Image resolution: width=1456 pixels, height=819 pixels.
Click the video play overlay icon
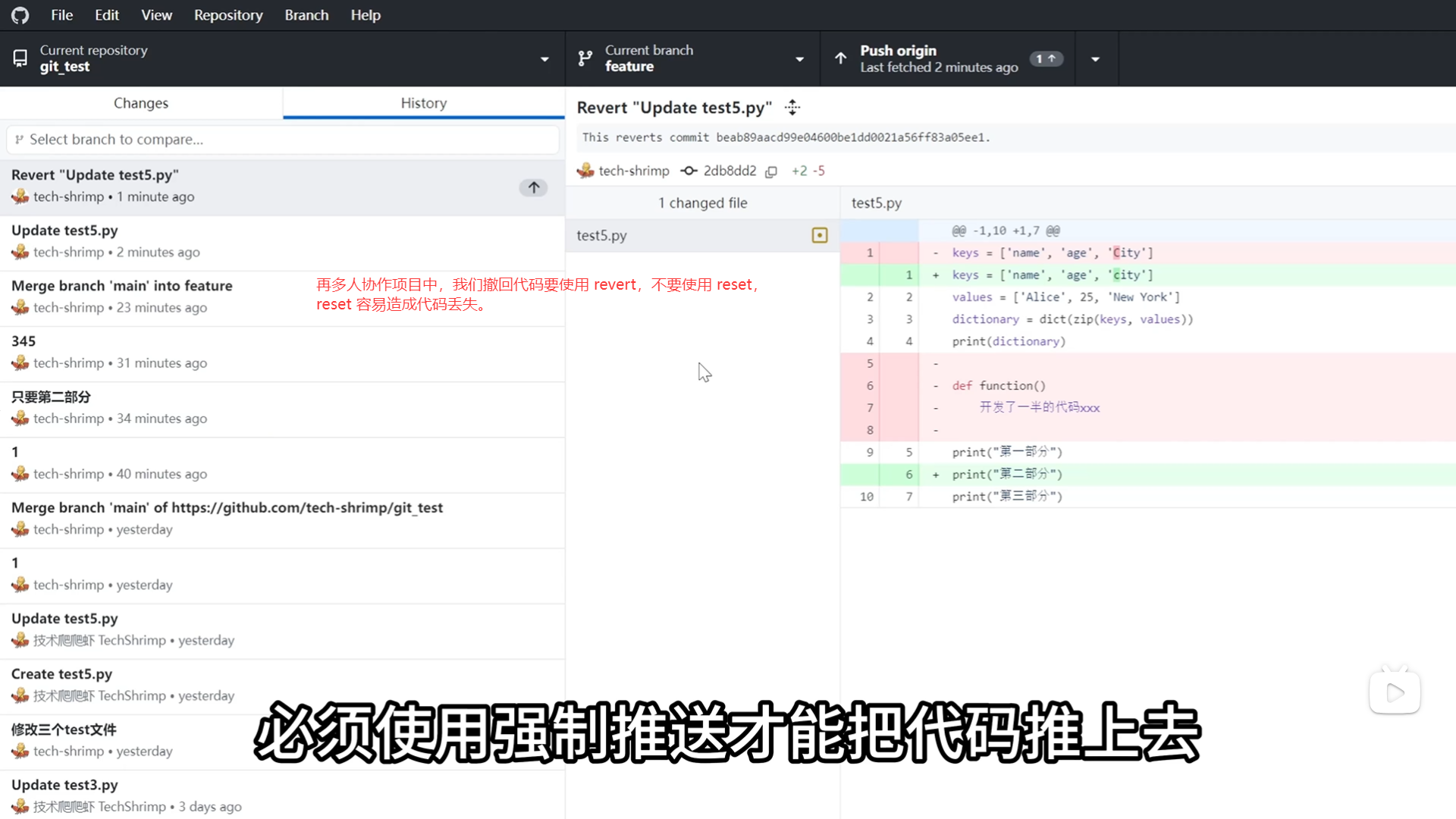(1395, 692)
